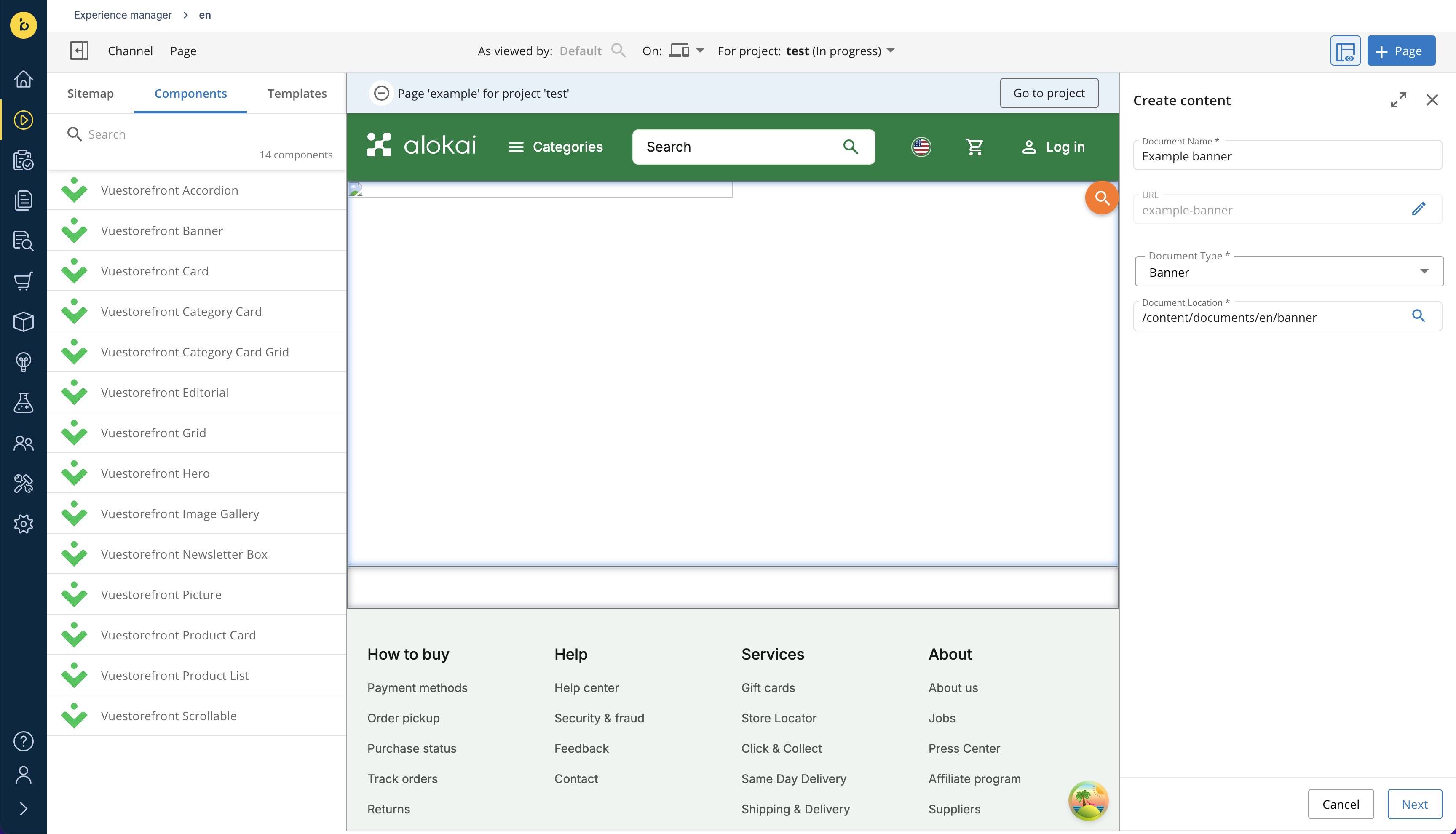Click the Experience manager breadcrumb
Viewport: 1456px width, 834px height.
point(123,15)
